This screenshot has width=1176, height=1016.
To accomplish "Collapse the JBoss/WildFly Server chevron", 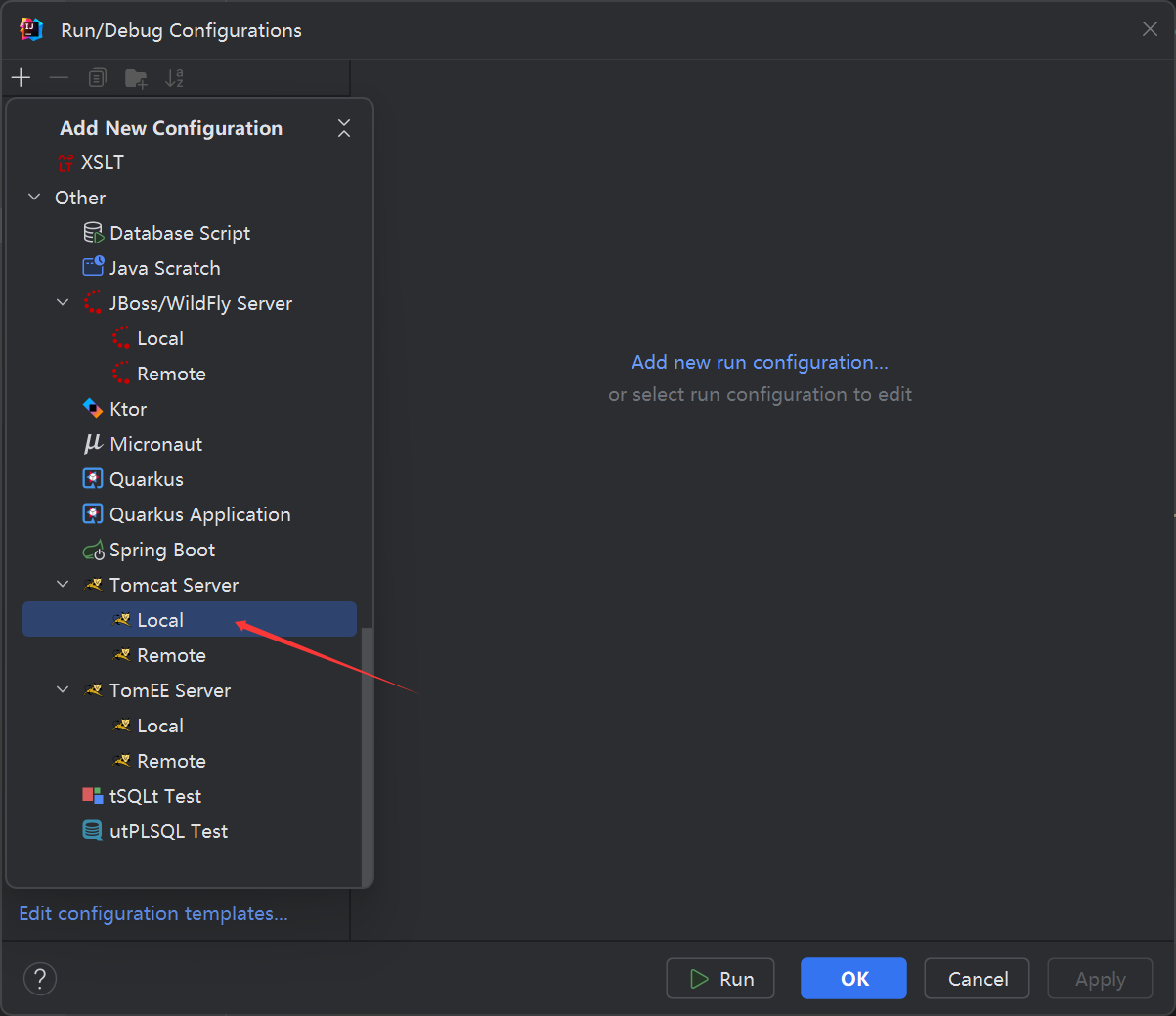I will (63, 303).
